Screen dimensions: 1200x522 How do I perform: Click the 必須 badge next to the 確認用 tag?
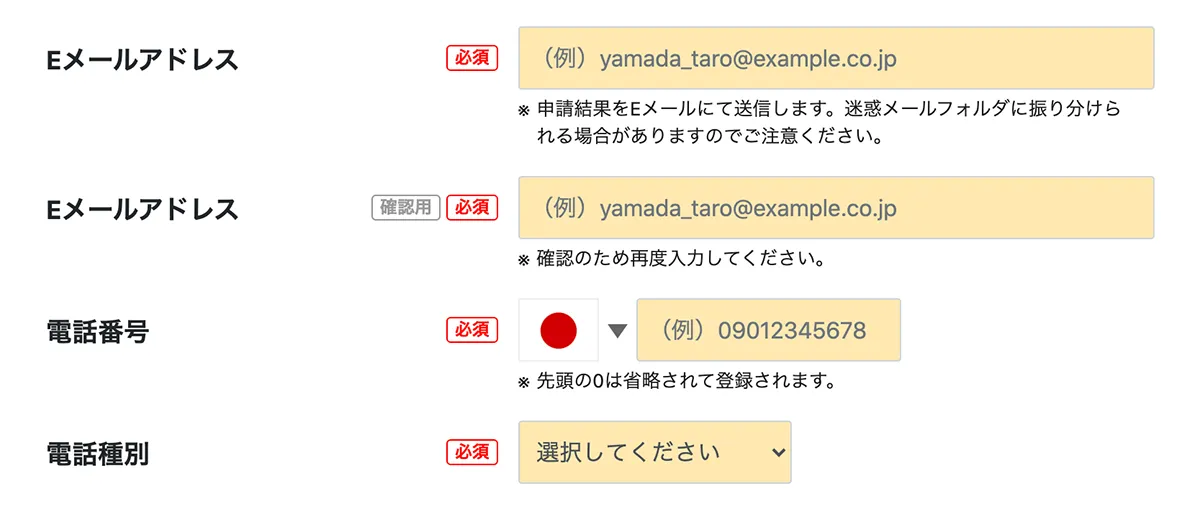pyautogui.click(x=472, y=207)
